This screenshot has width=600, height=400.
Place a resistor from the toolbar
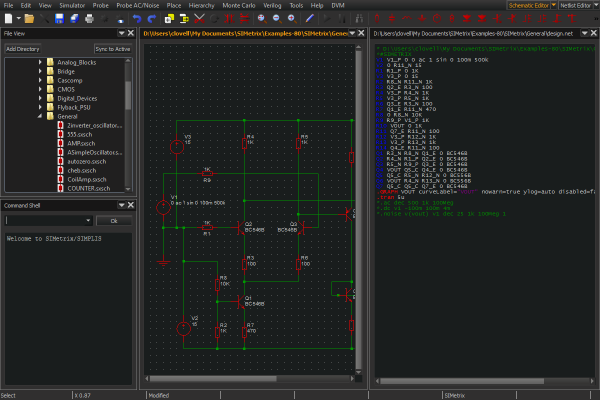377,18
